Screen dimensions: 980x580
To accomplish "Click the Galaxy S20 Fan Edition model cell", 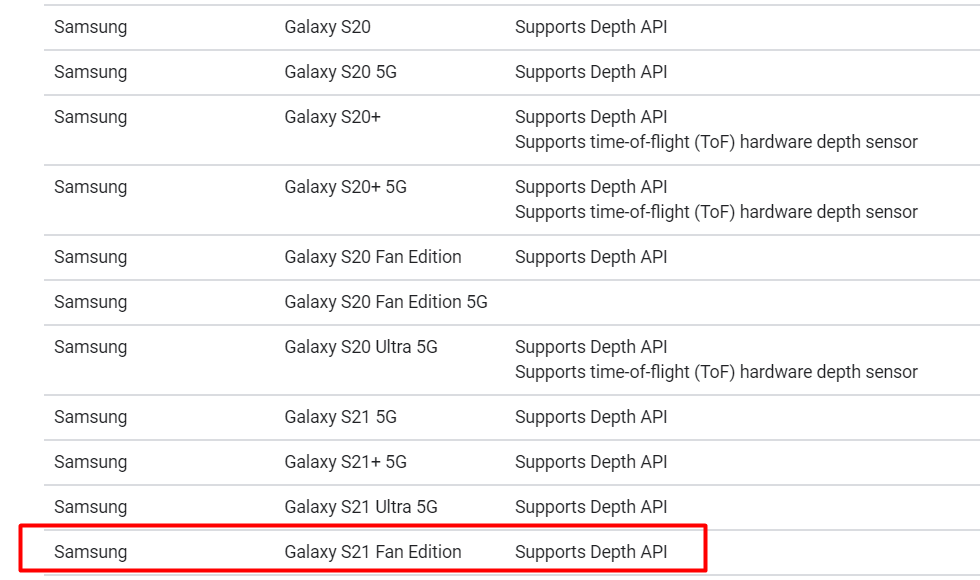I will 372,257.
